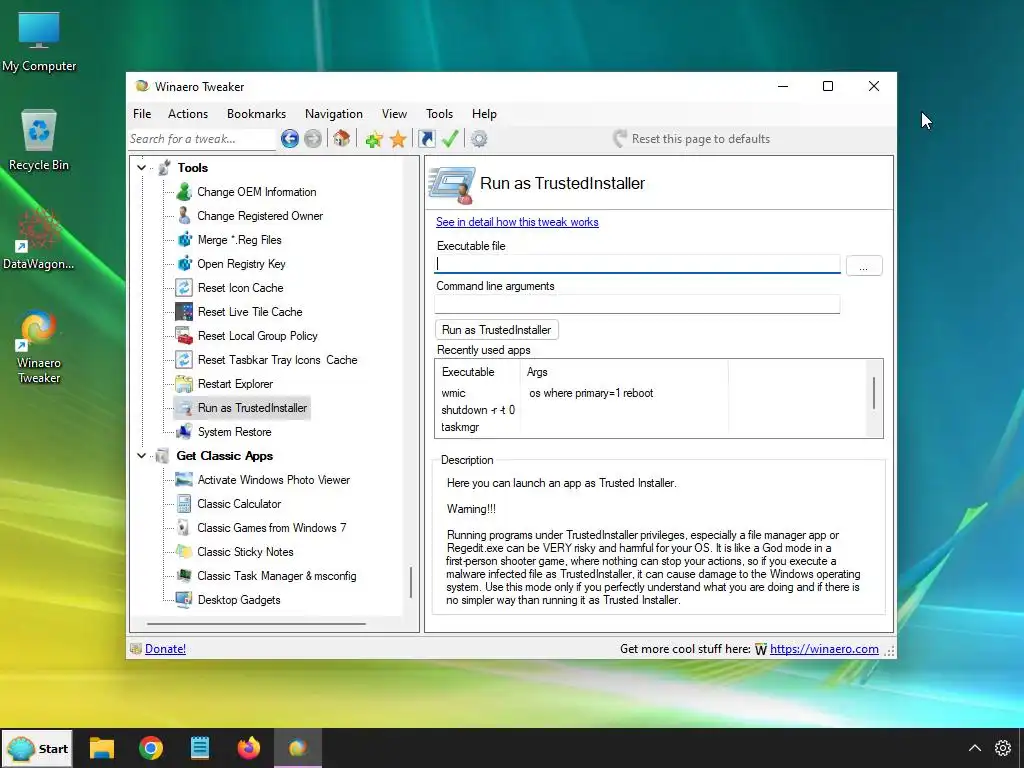Click the shortcut arrow toolbar icon
Viewport: 1024px width, 768px height.
point(426,138)
